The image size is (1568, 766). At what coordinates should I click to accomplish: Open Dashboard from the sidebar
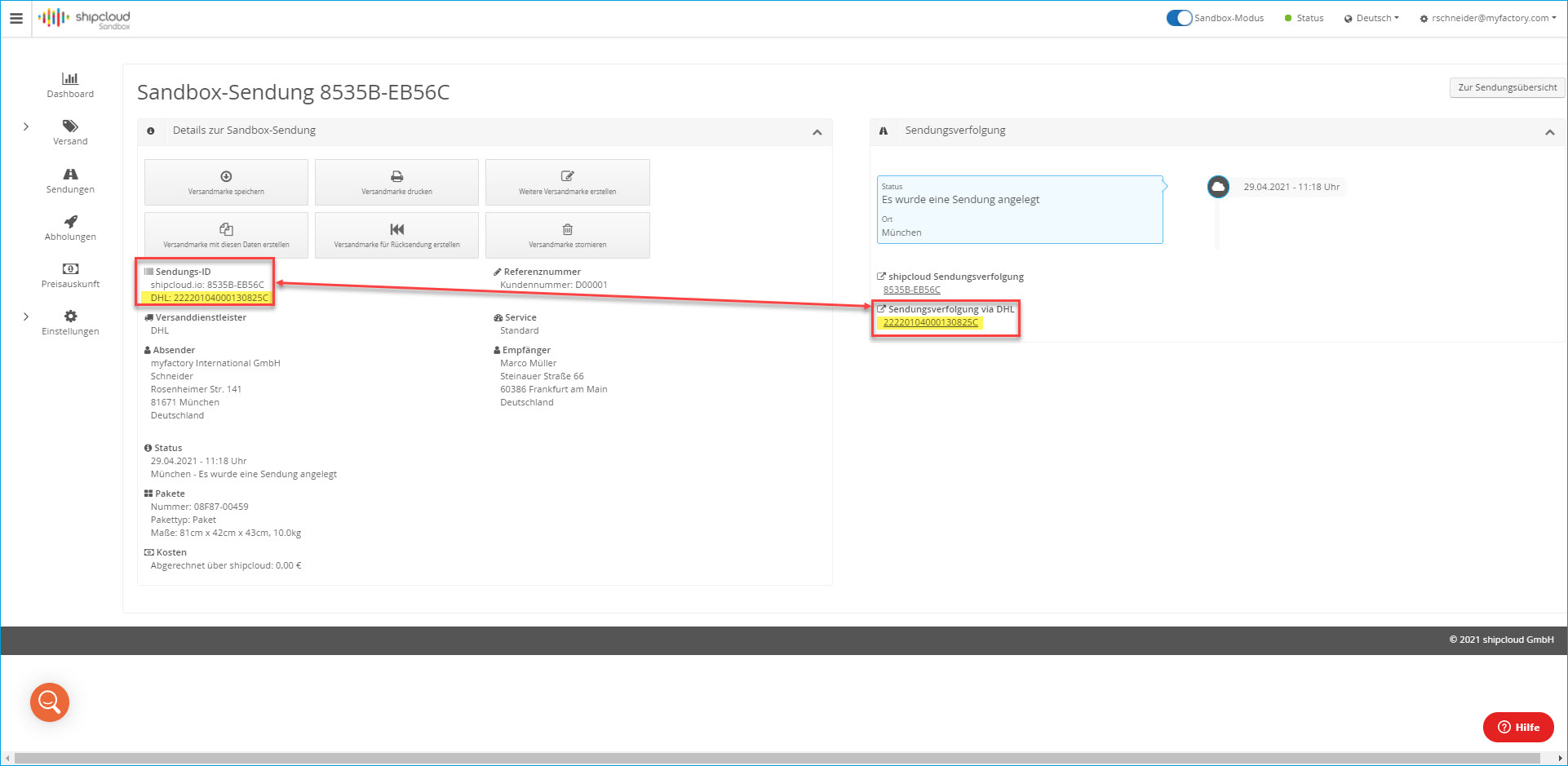click(70, 85)
